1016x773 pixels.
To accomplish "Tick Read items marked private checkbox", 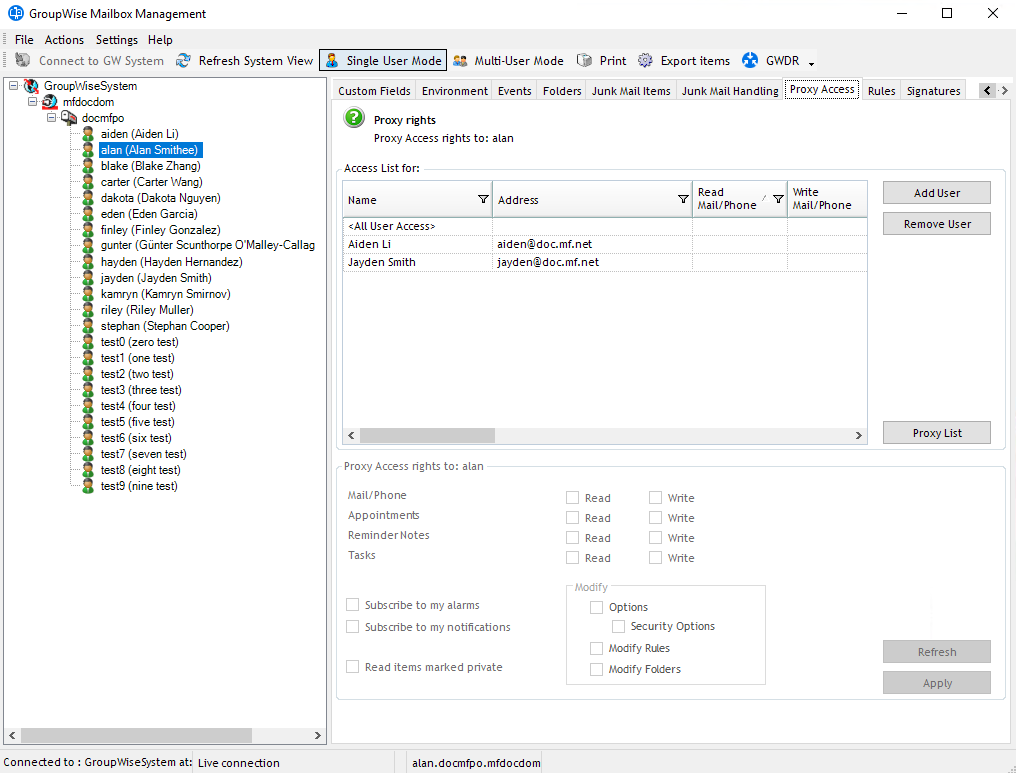I will tap(353, 667).
